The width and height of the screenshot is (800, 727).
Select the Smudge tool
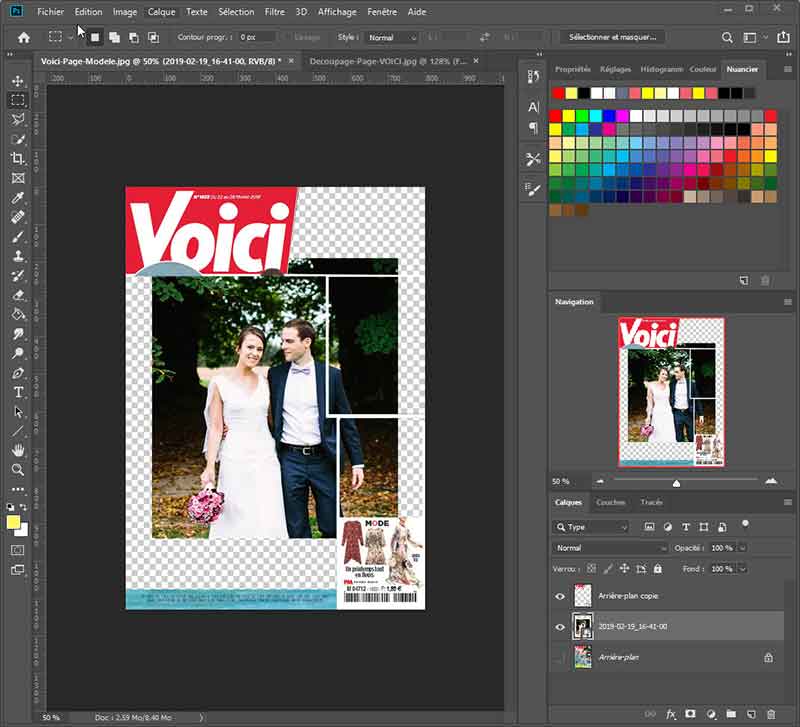point(18,334)
